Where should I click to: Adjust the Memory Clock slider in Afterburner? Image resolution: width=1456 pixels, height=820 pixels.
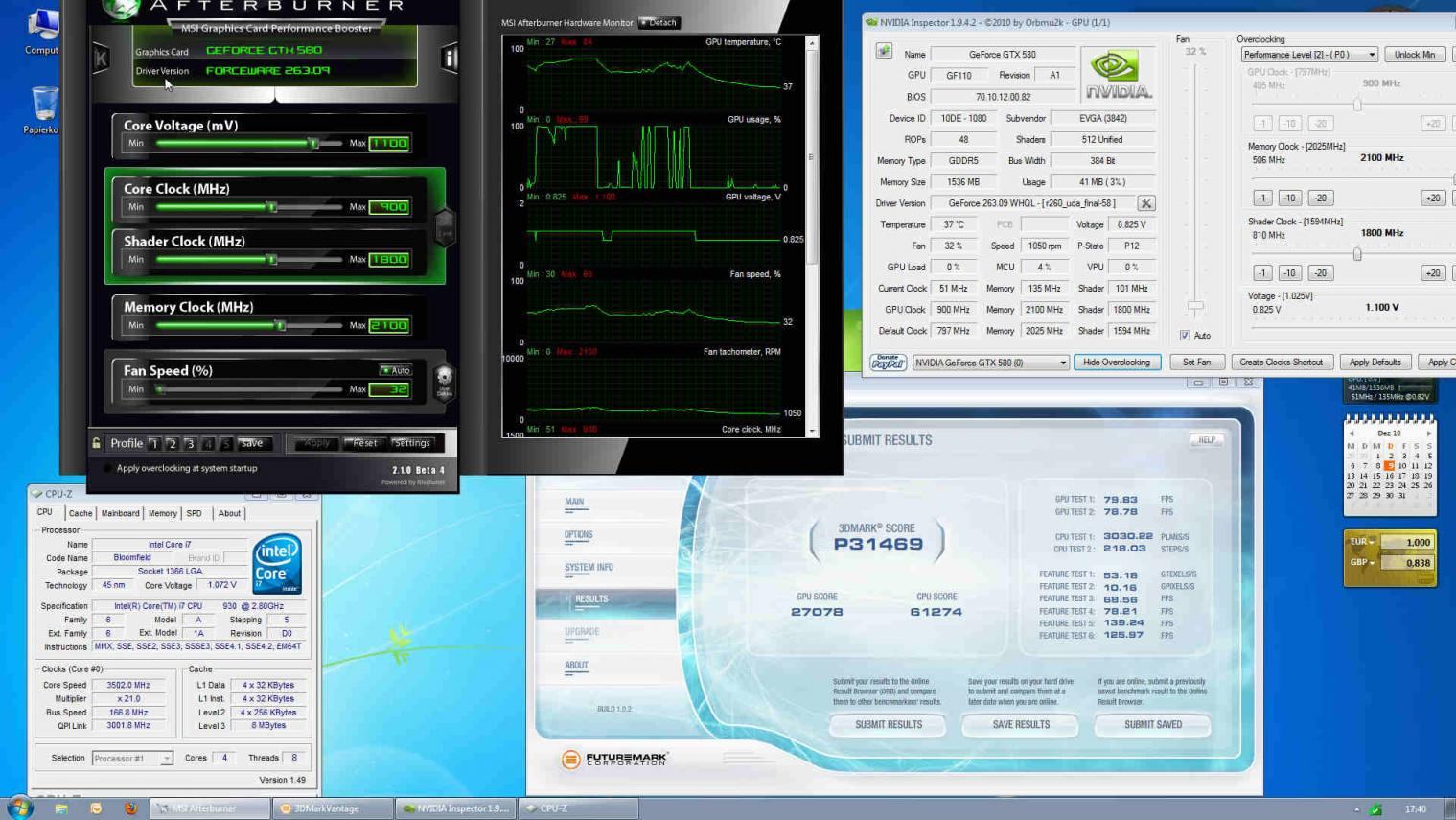pyautogui.click(x=280, y=325)
